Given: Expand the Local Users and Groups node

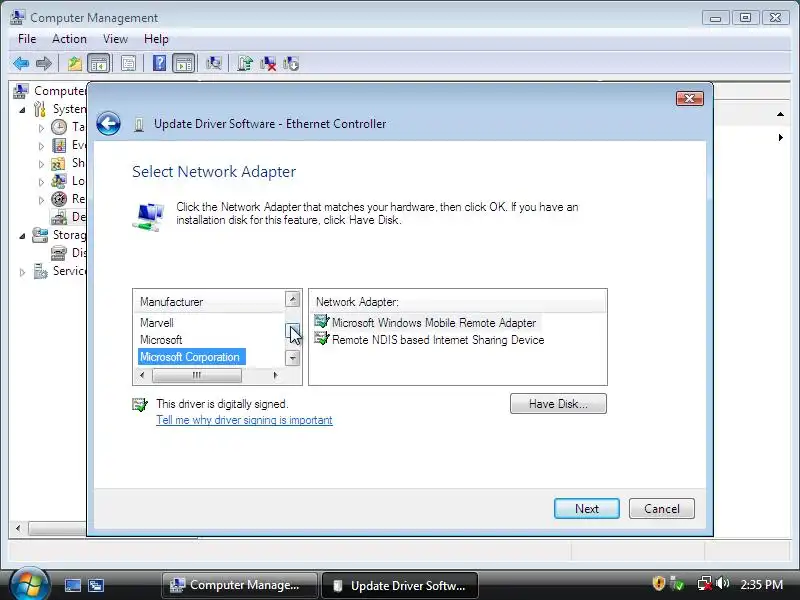Looking at the screenshot, I should click(x=41, y=182).
